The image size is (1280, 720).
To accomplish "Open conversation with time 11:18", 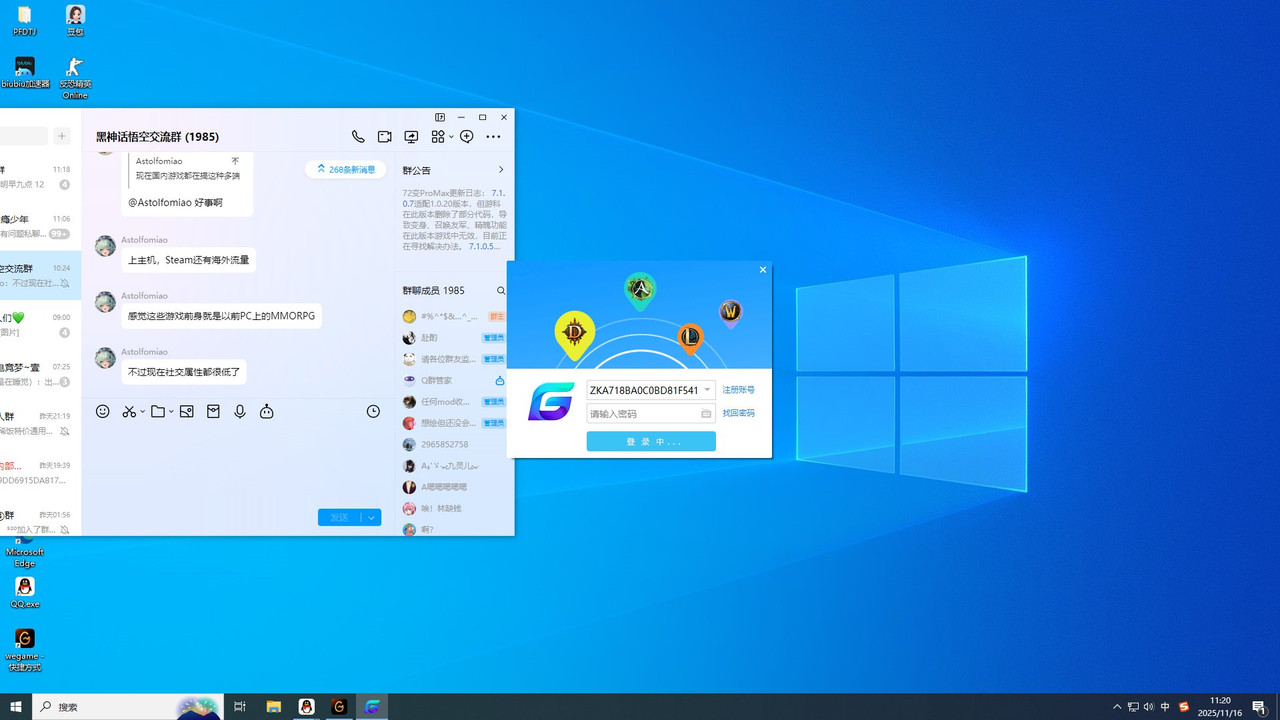I will tap(40, 177).
